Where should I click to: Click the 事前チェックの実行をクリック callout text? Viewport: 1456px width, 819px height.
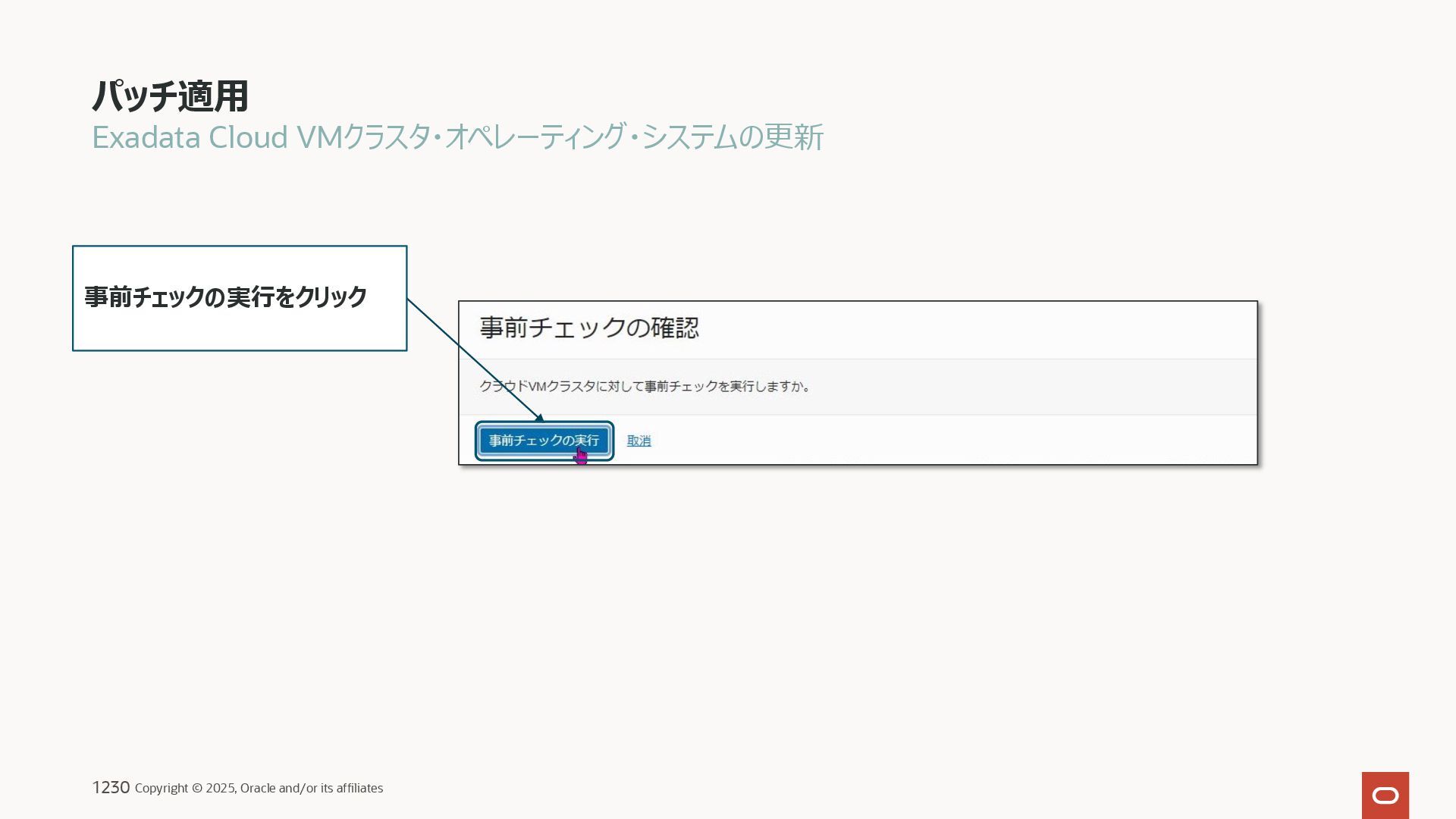(x=225, y=297)
